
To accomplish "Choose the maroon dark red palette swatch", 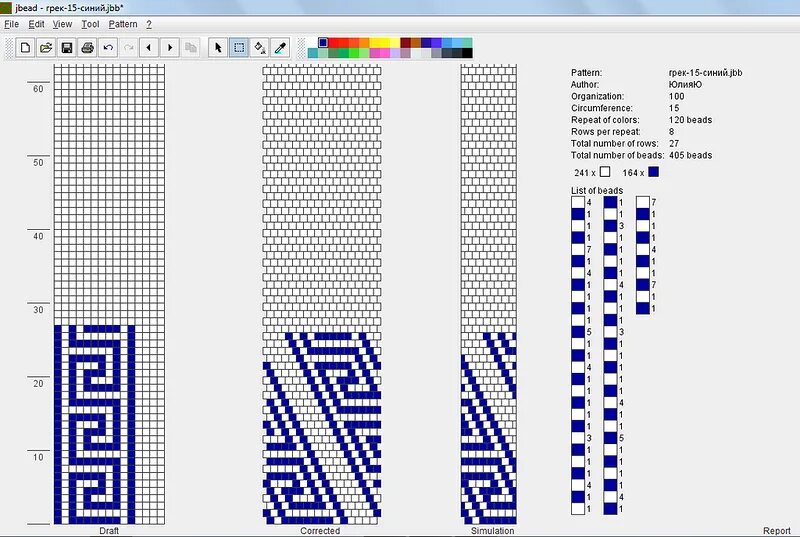I will 406,42.
